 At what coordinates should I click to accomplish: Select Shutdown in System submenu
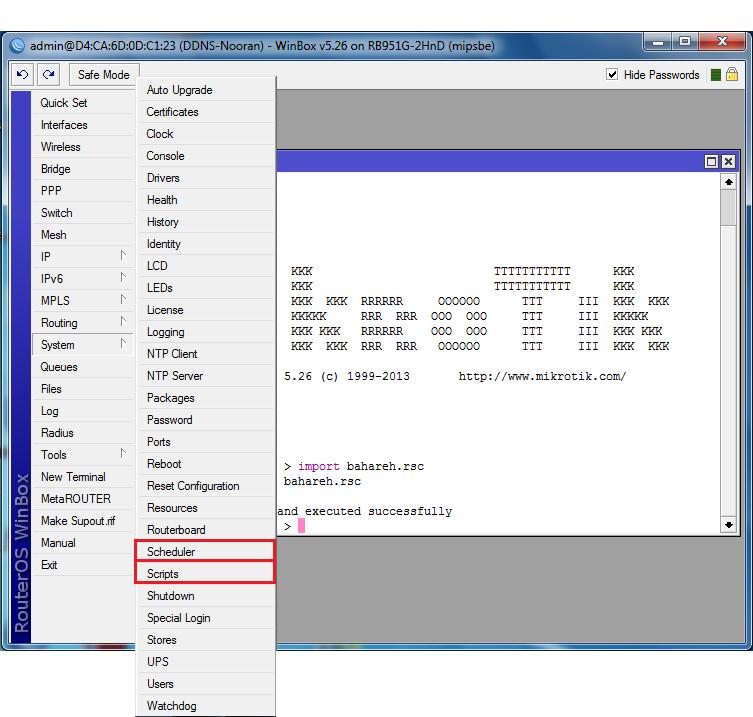(206, 596)
